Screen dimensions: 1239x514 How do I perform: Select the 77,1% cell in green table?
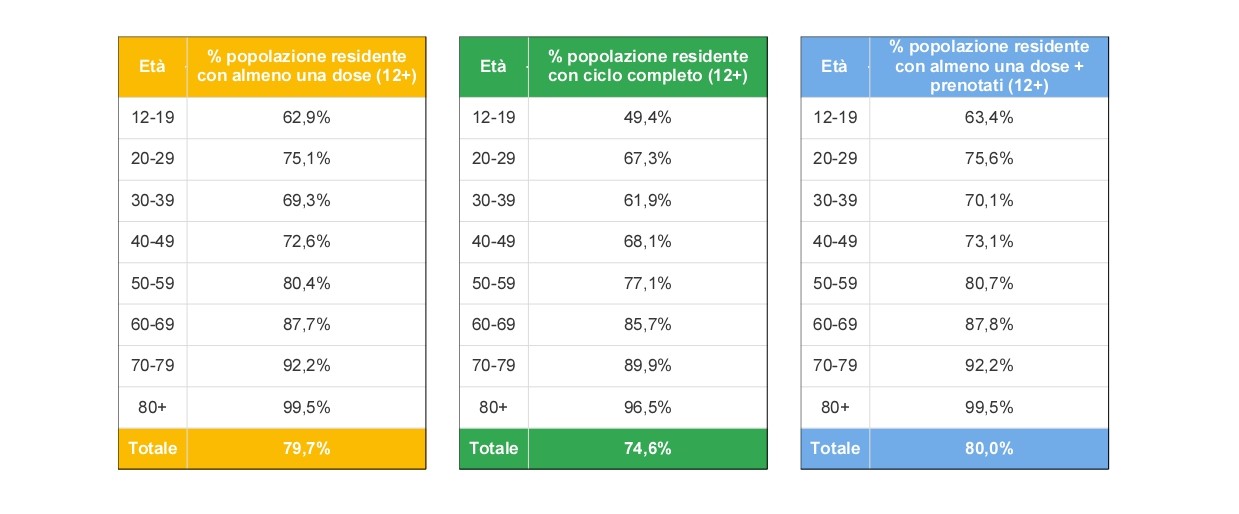tap(647, 283)
